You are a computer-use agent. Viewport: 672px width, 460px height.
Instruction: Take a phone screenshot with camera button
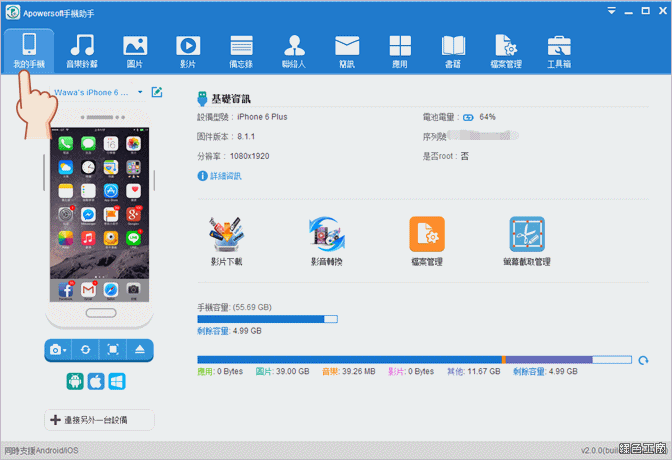coord(55,350)
